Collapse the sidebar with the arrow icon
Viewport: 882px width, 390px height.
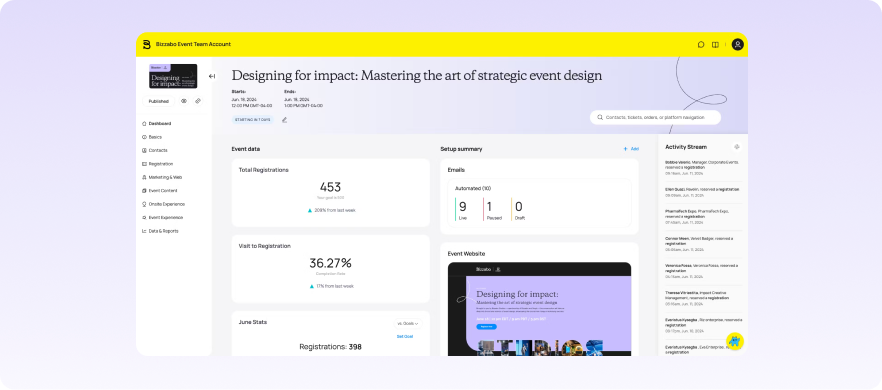[x=212, y=76]
